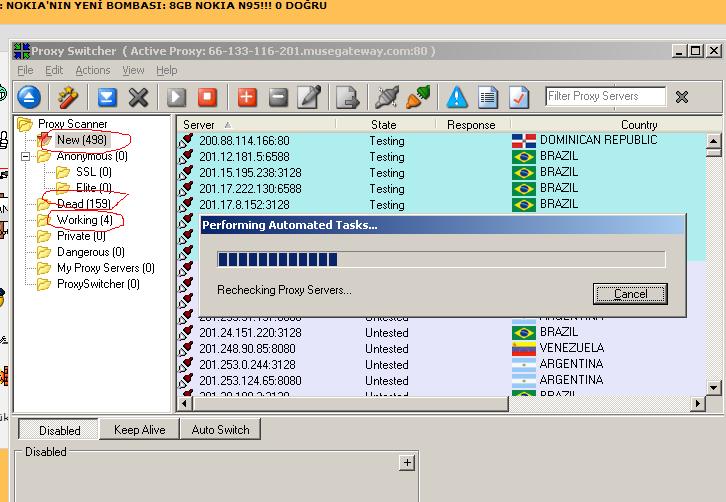Select the New (498) folder
This screenshot has width=726, height=502.
81,140
